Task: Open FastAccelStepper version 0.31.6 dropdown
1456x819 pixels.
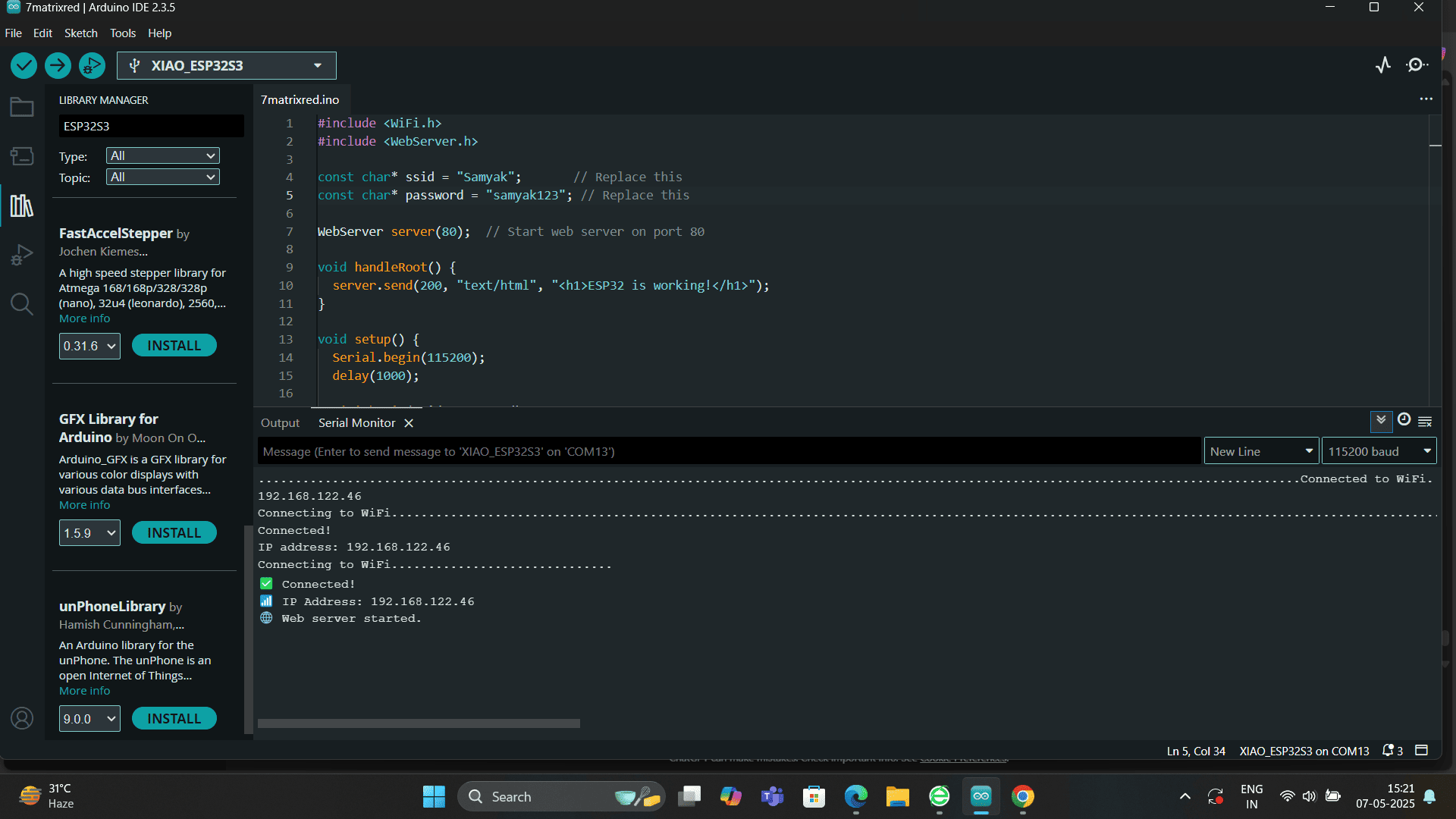Action: tap(89, 346)
